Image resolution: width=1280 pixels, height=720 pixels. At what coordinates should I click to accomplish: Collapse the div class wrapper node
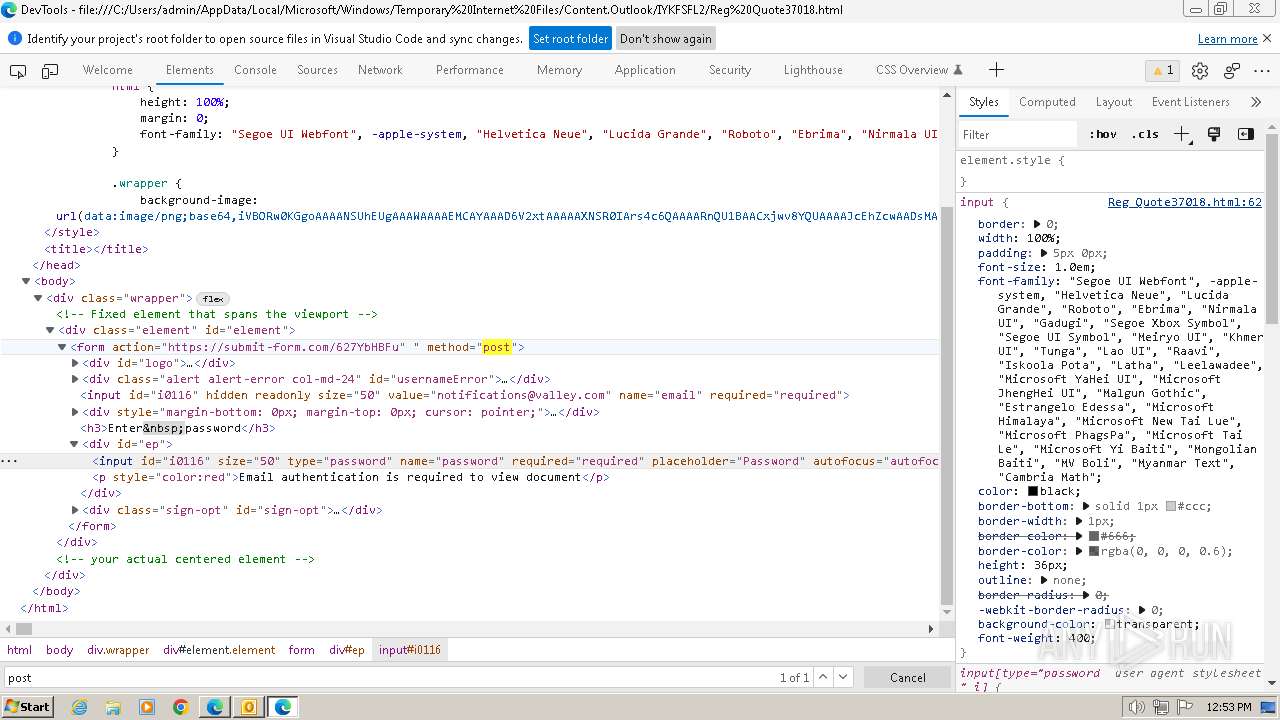point(38,298)
